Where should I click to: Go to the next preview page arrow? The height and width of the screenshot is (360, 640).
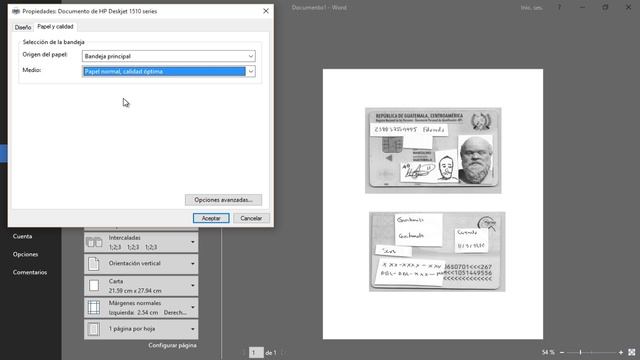283,353
